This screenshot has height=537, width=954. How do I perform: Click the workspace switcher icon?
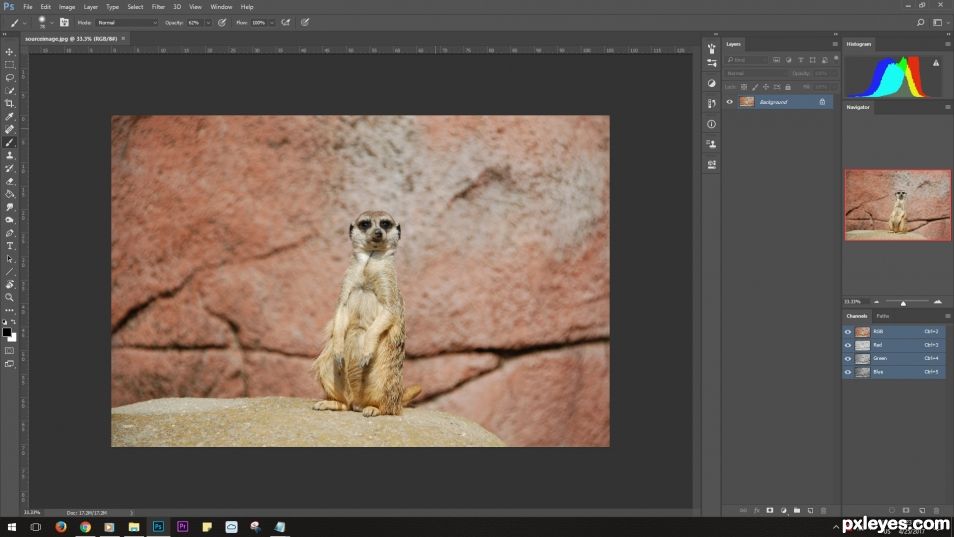pos(938,23)
